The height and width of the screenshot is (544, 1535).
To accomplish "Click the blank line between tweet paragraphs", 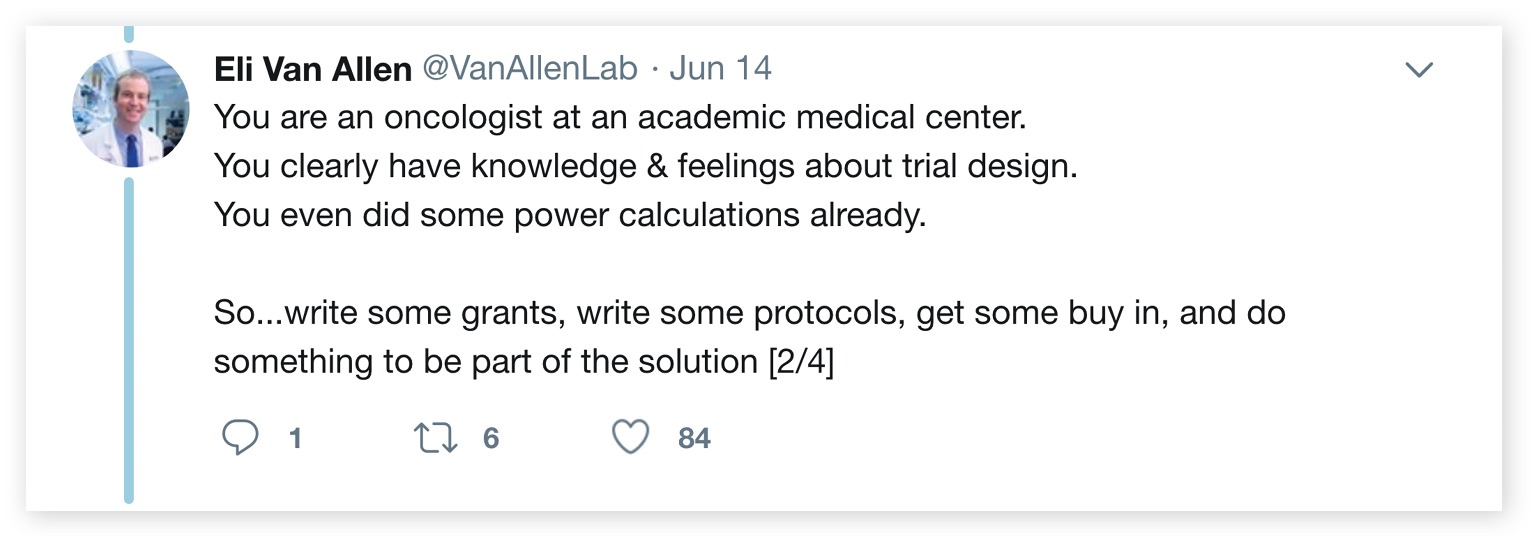I will [600, 264].
